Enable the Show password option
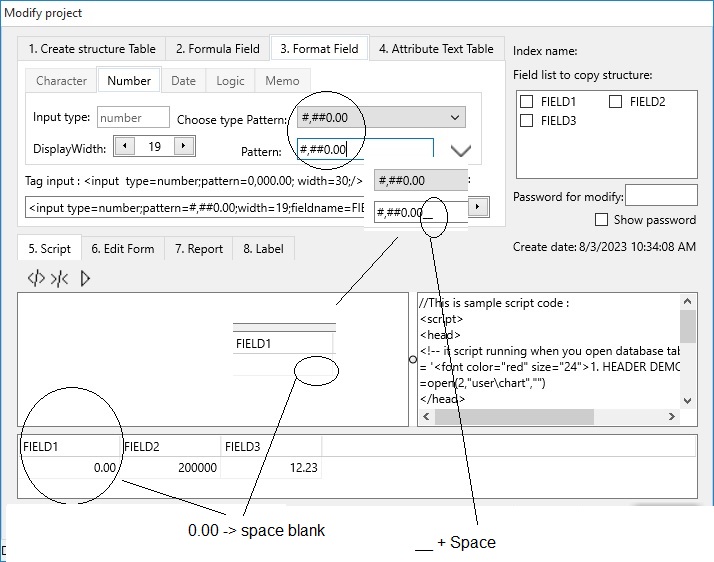The width and height of the screenshot is (714, 562). [x=601, y=220]
